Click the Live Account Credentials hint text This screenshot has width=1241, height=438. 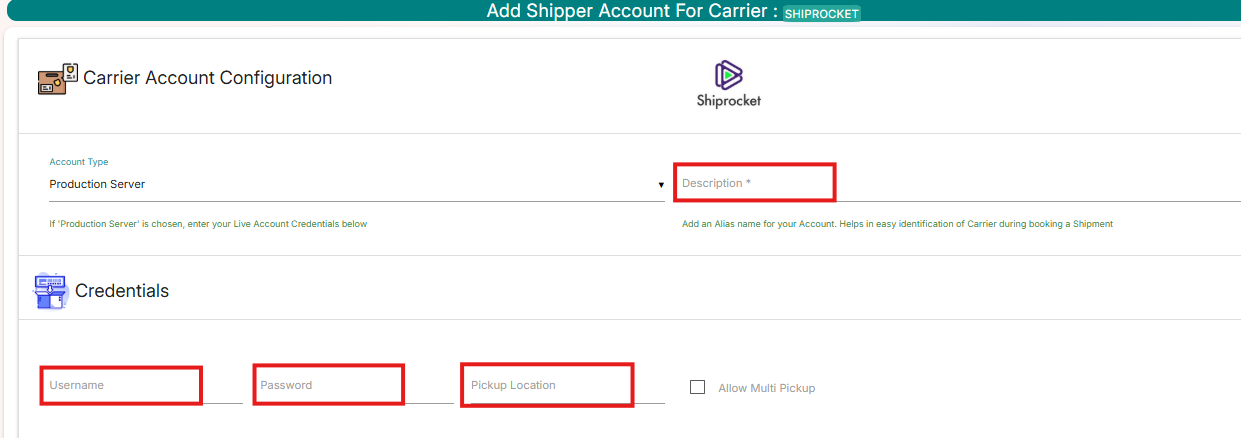[208, 224]
